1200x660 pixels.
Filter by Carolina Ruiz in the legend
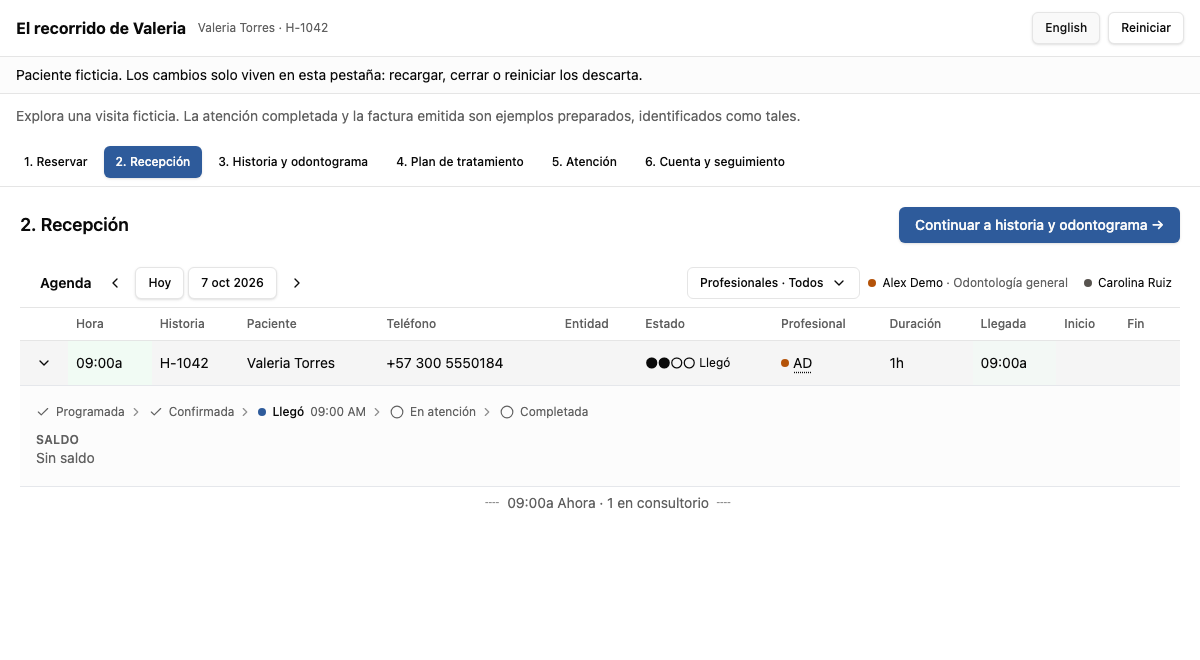1128,283
